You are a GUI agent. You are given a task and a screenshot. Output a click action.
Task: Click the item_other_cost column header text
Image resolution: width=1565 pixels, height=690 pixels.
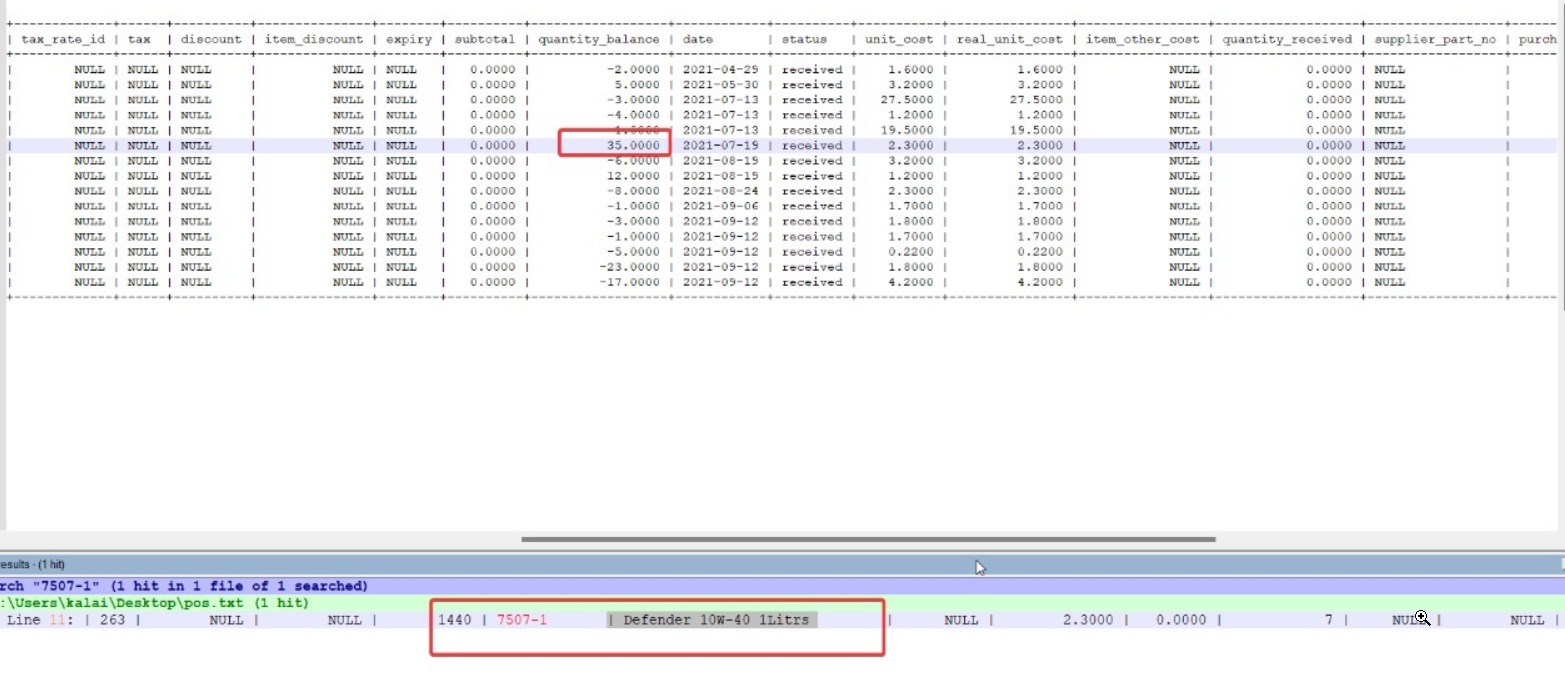tap(1141, 40)
